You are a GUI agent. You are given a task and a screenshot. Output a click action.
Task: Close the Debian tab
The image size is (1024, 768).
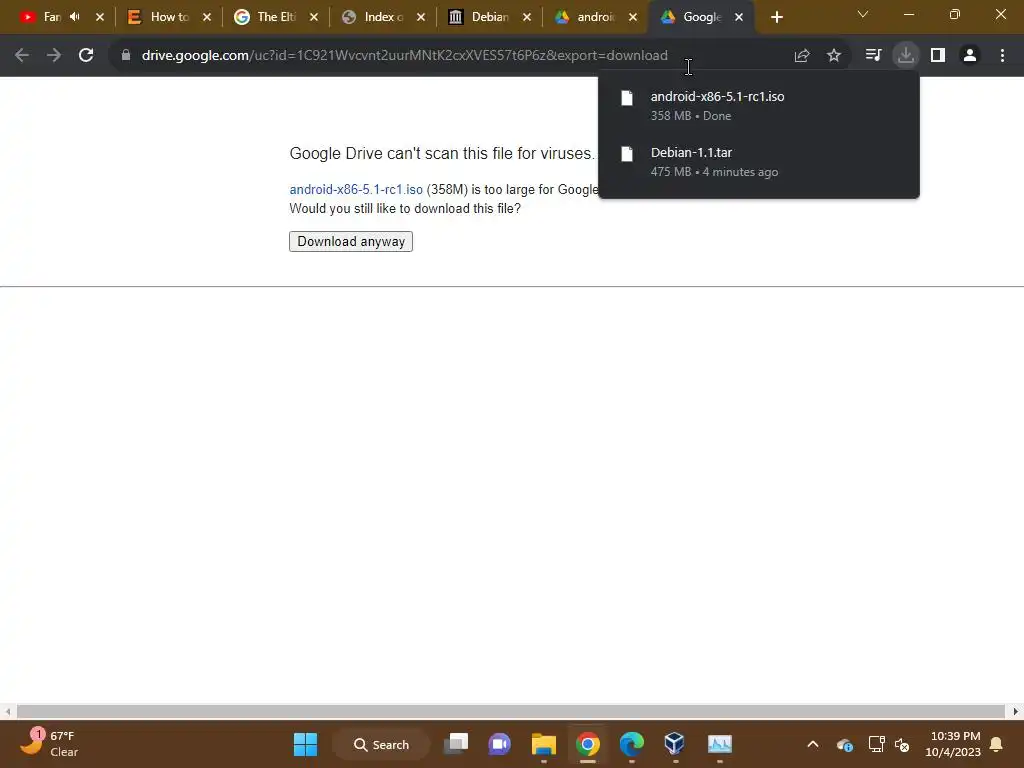click(x=527, y=18)
